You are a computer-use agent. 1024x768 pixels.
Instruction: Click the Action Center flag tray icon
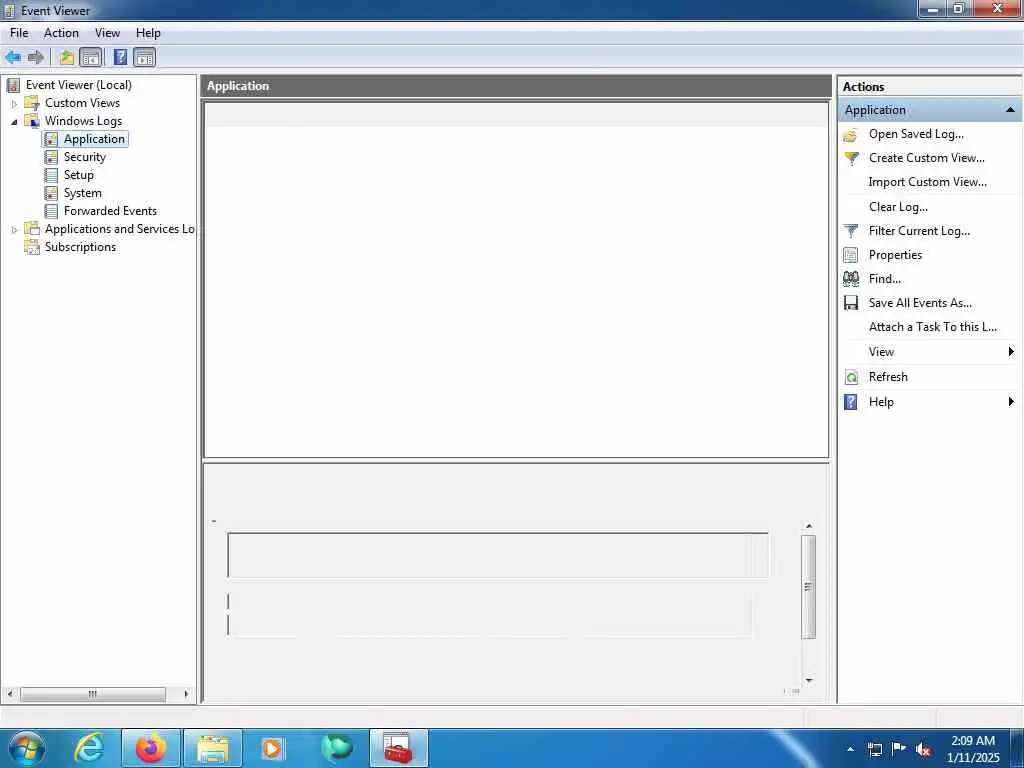[x=899, y=749]
